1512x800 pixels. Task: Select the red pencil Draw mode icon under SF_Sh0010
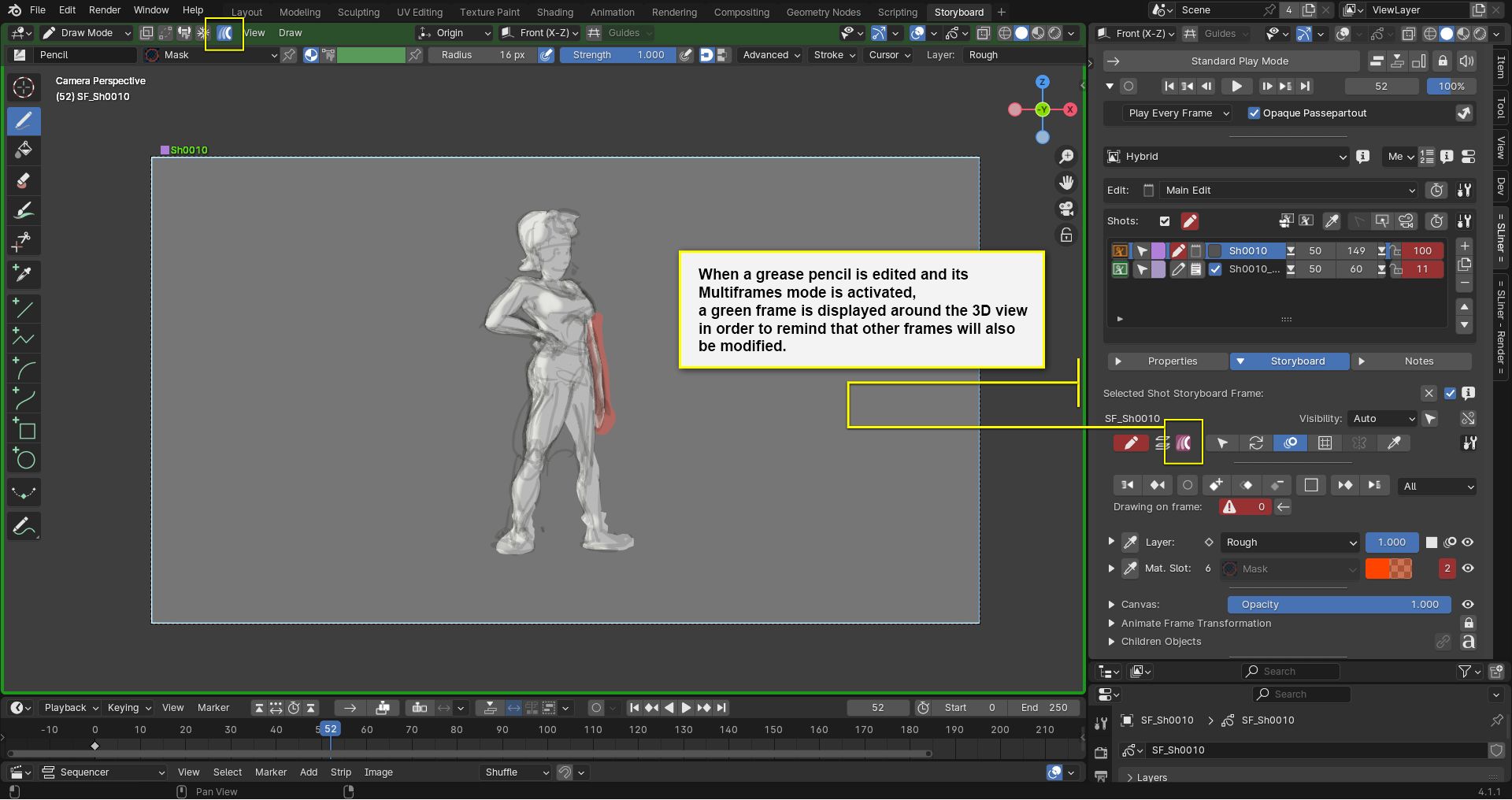(x=1131, y=443)
